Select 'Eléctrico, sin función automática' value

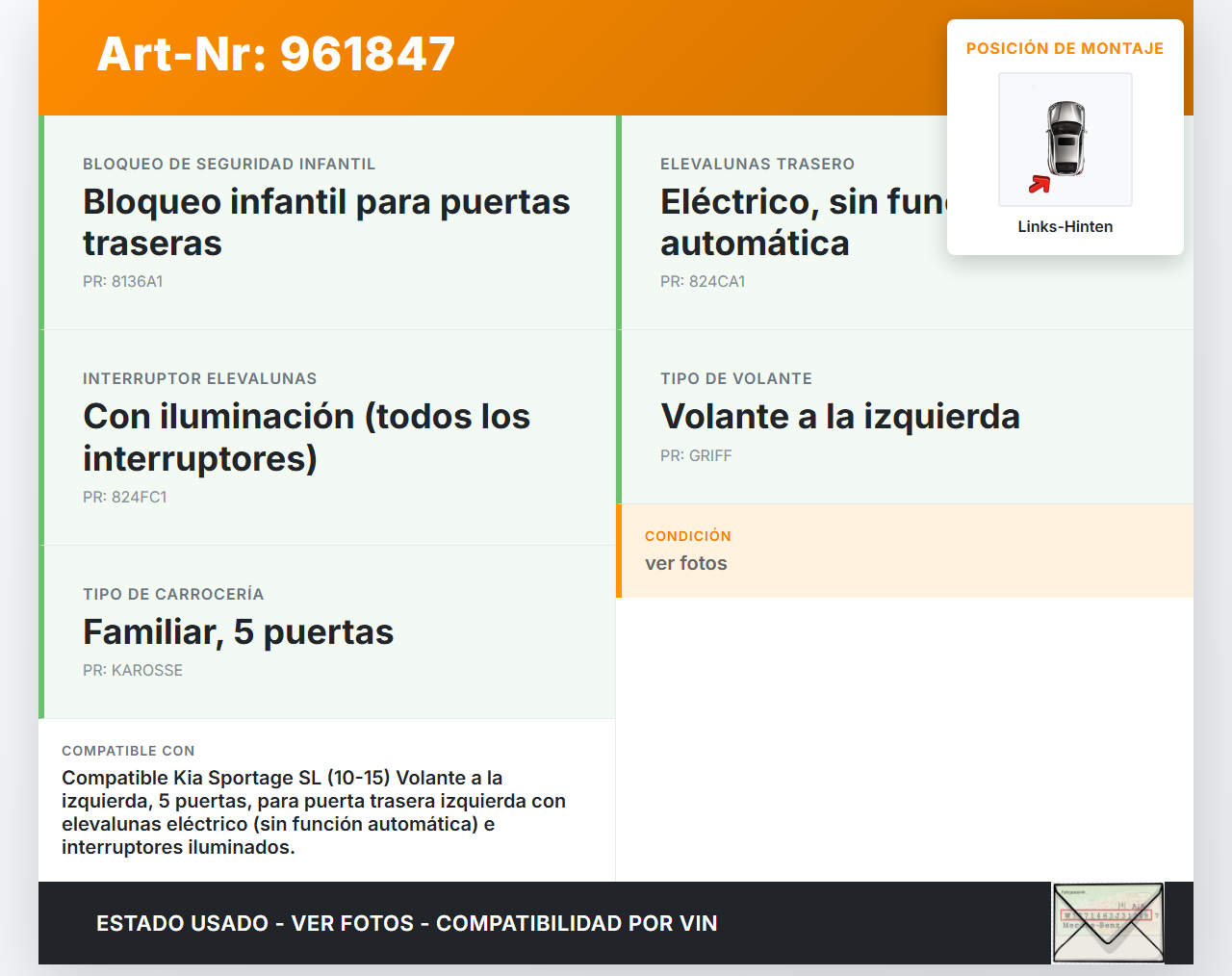[x=804, y=222]
